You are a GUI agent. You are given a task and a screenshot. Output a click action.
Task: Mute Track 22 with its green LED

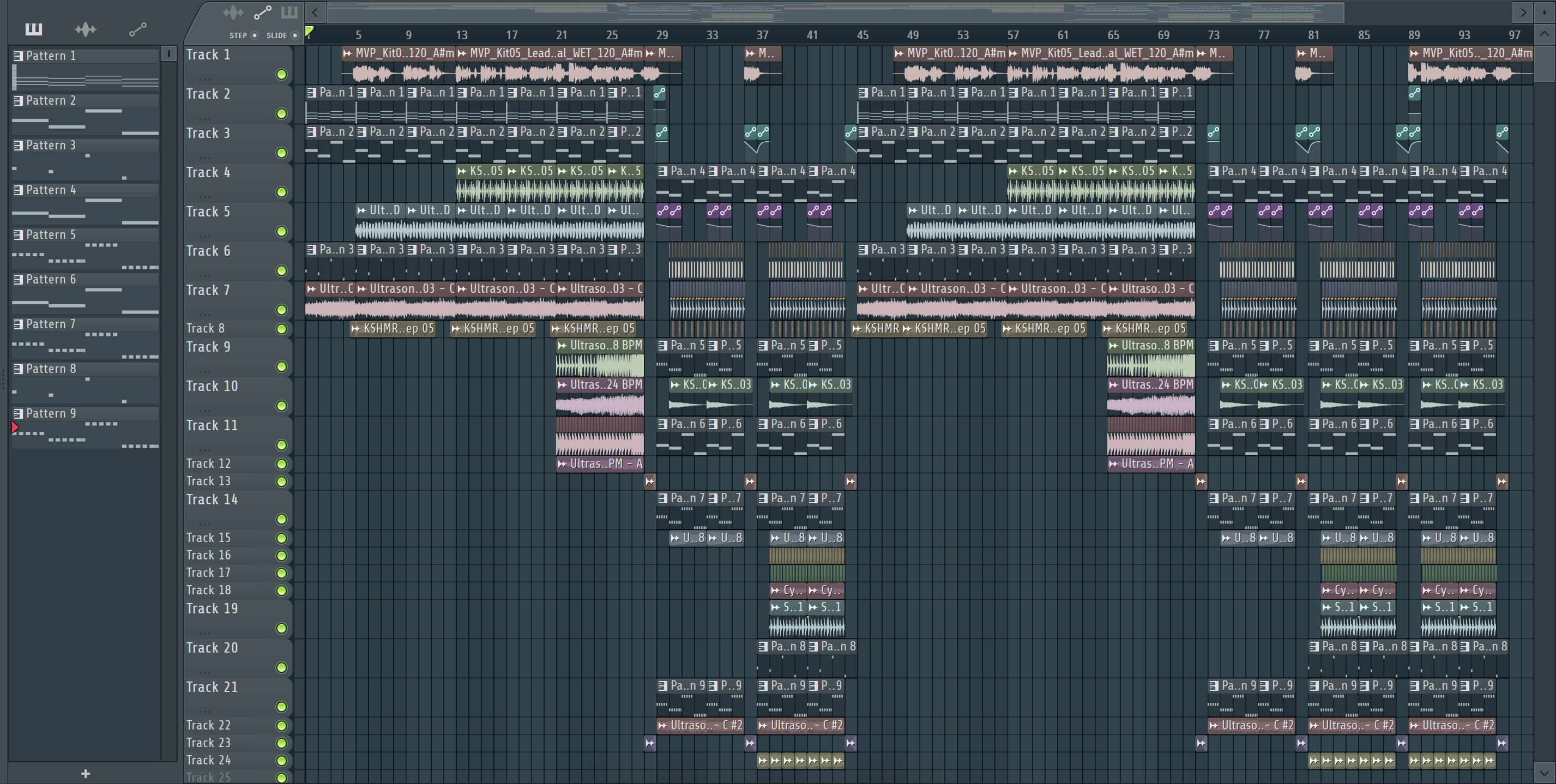281,726
